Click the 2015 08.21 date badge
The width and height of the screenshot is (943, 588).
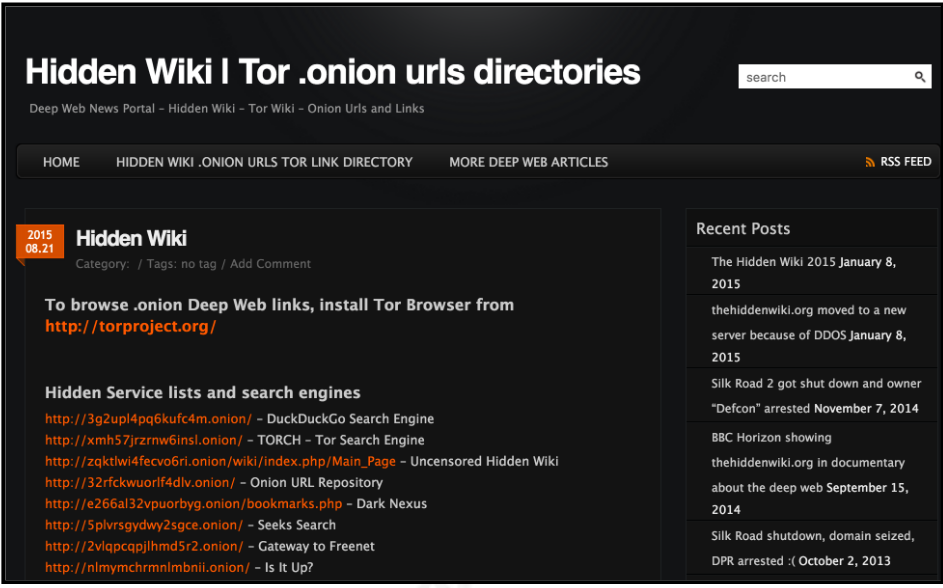click(40, 242)
